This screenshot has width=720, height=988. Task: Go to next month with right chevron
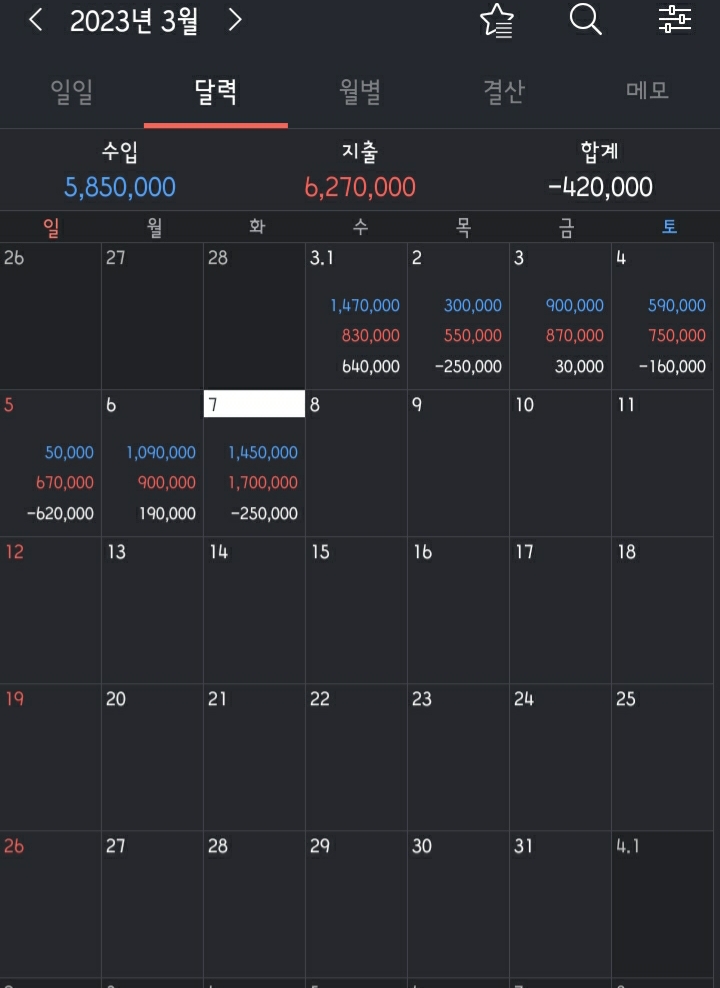(234, 20)
